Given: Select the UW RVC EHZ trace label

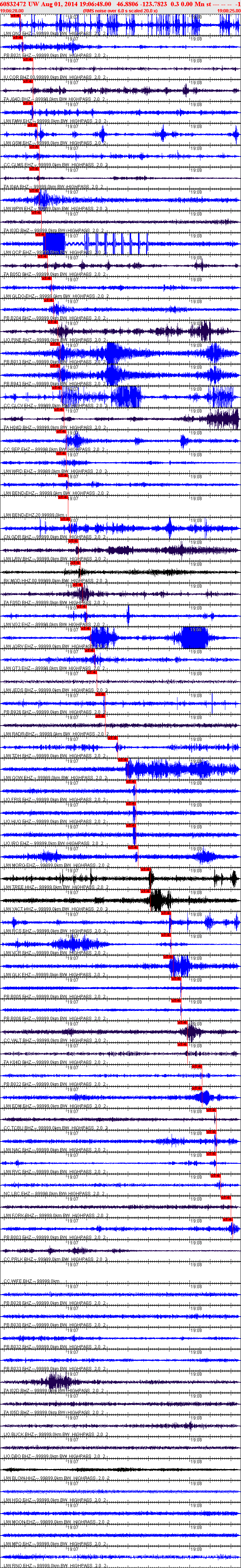Looking at the screenshot, I should coord(56,1173).
